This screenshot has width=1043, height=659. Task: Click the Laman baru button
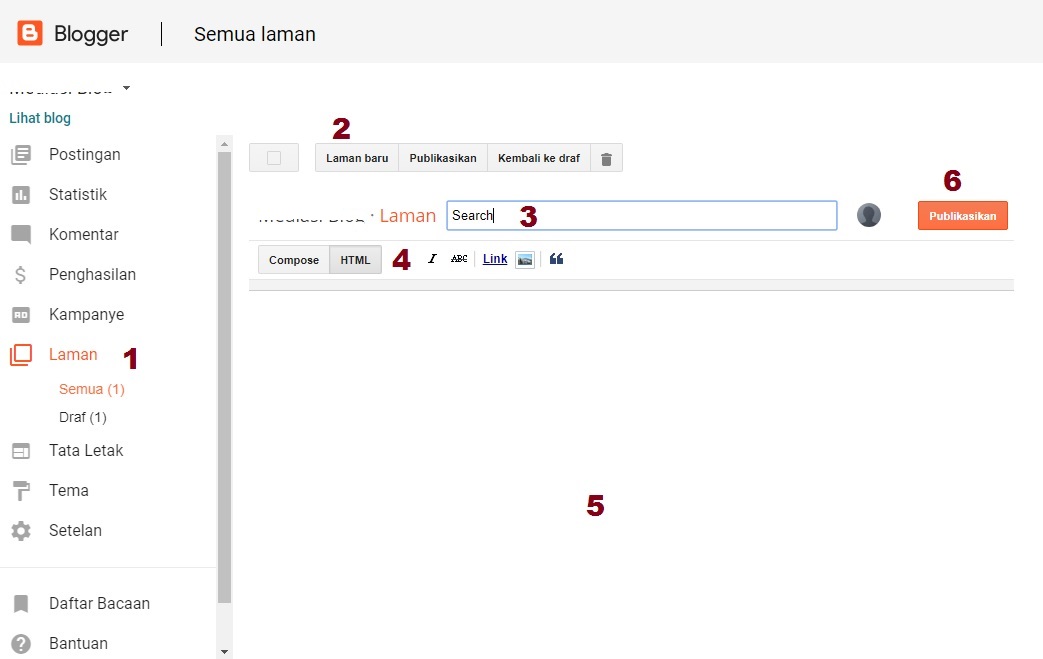[357, 158]
